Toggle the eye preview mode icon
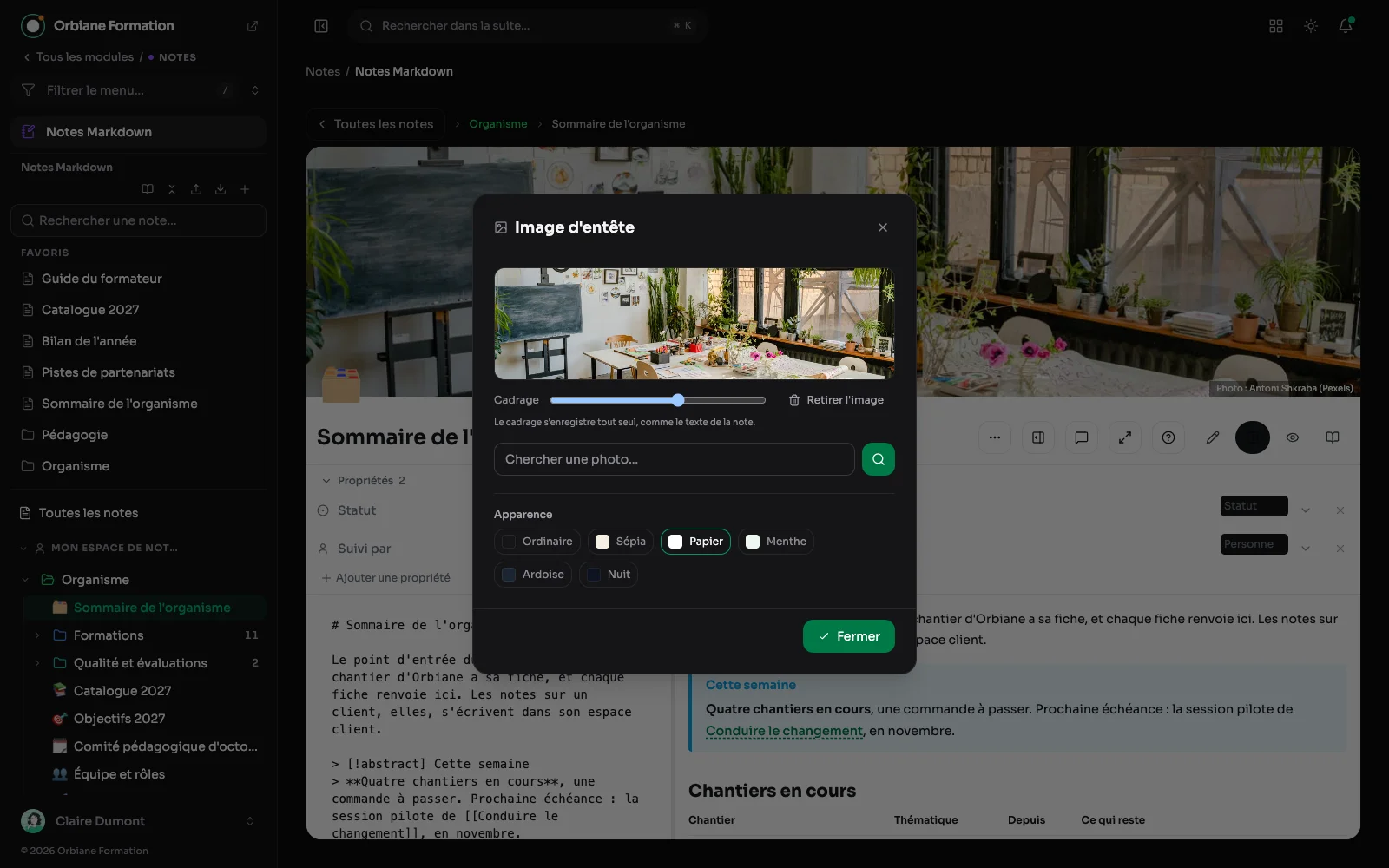 tap(1293, 437)
